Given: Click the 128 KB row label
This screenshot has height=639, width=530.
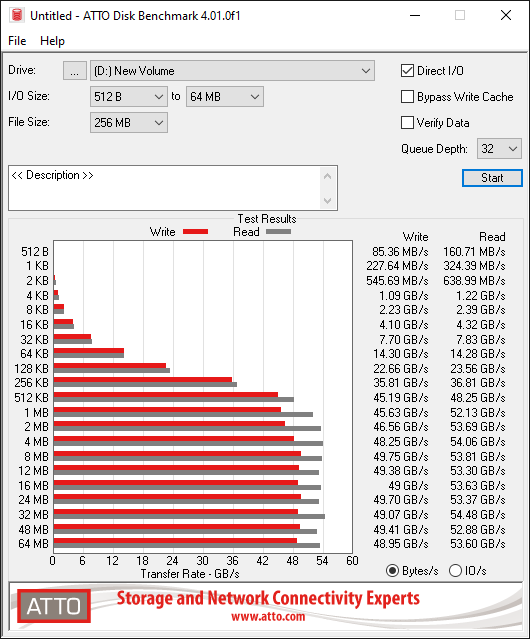Looking at the screenshot, I should coord(31,369).
